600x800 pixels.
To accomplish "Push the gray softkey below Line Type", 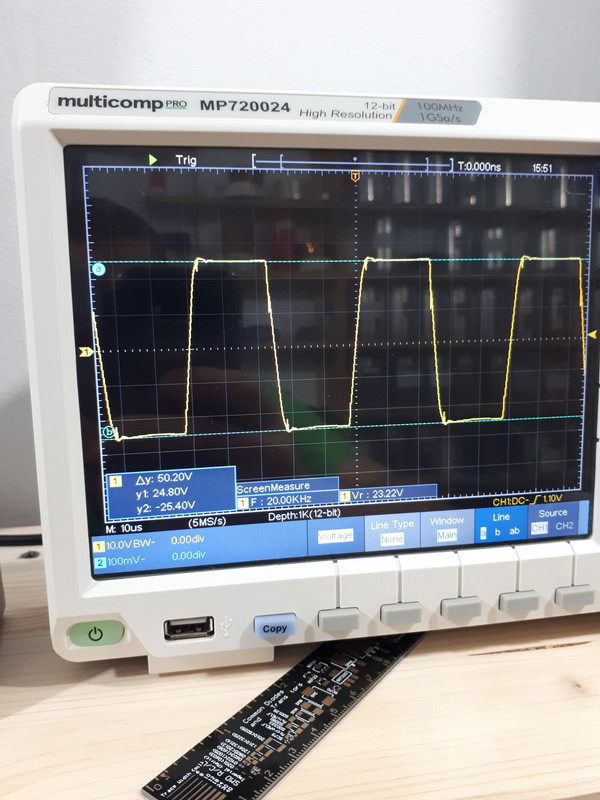I will click(x=401, y=614).
